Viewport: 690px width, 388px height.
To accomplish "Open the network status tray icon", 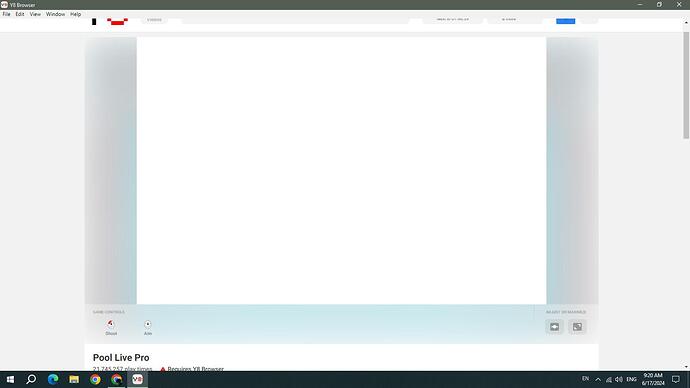I will tap(609, 379).
